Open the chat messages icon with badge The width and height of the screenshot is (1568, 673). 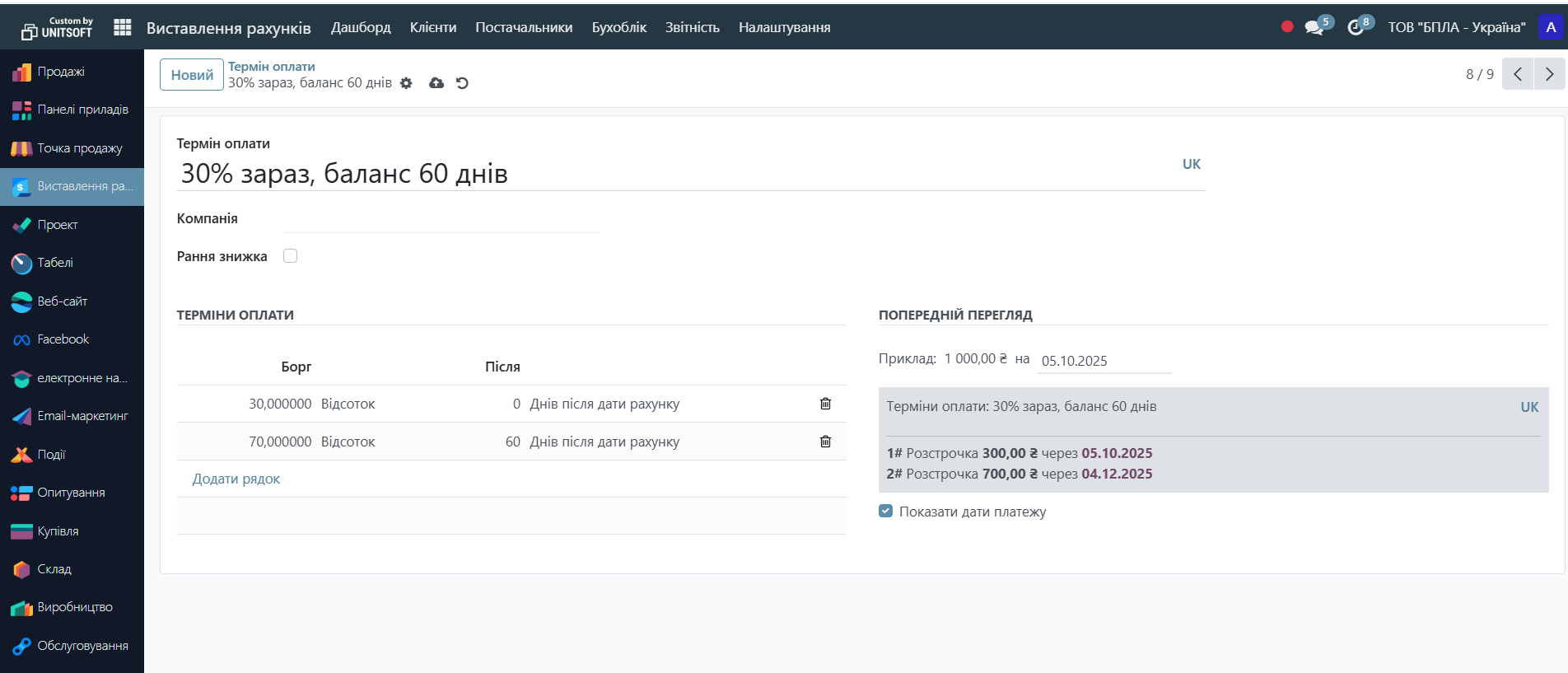[1314, 27]
